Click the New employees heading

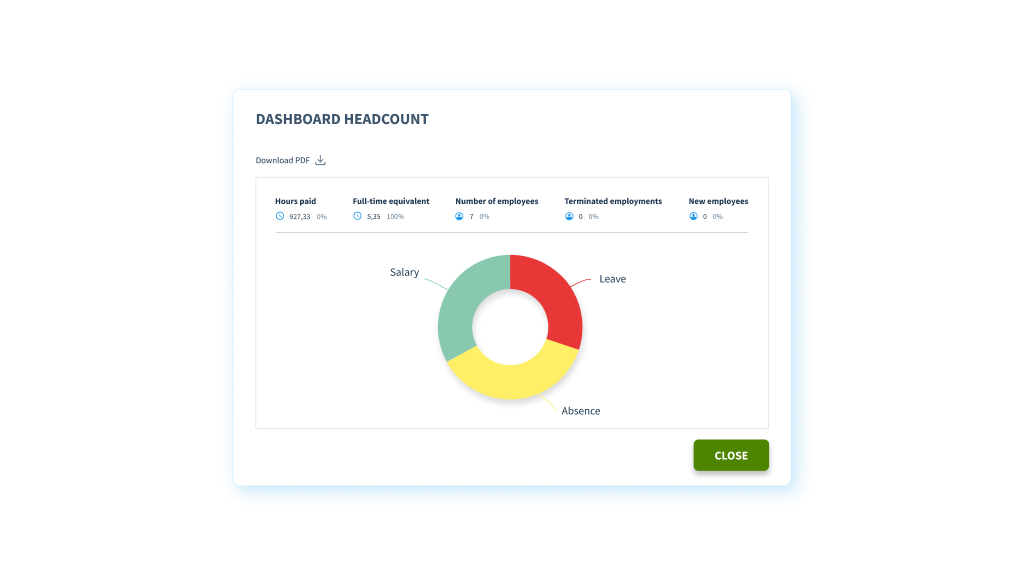[x=718, y=201]
